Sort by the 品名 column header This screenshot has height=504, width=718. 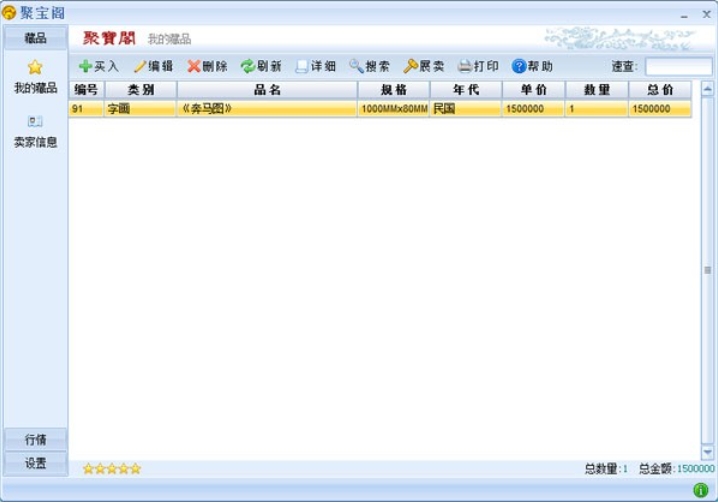(x=267, y=90)
